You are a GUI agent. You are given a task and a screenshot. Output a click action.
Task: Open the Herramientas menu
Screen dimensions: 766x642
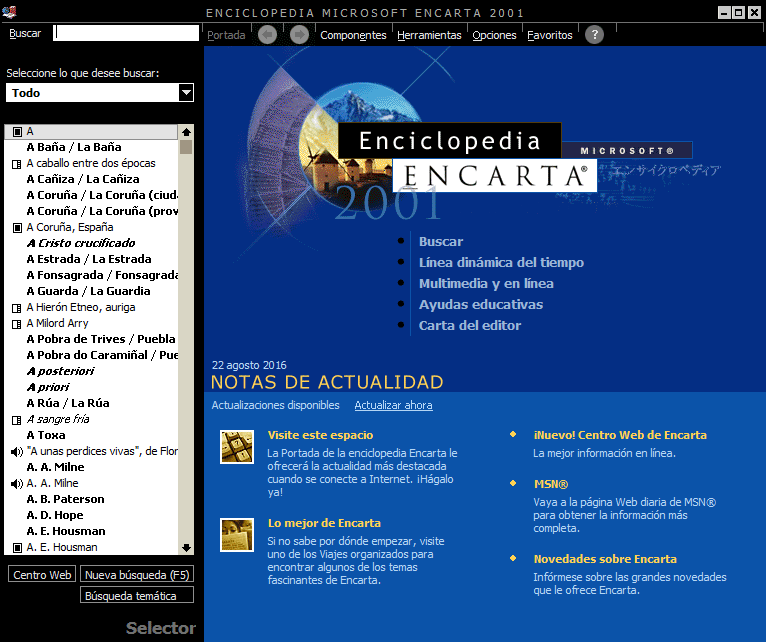point(429,35)
